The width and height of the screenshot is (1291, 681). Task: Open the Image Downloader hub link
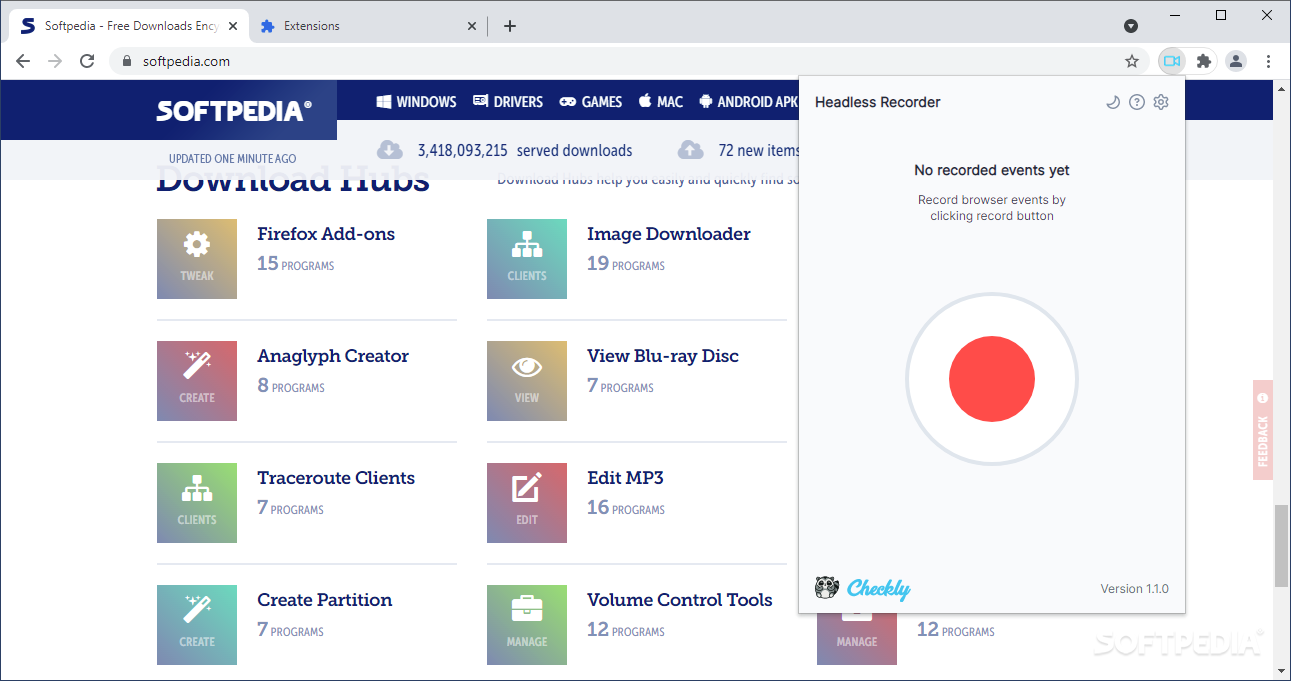[x=669, y=234]
